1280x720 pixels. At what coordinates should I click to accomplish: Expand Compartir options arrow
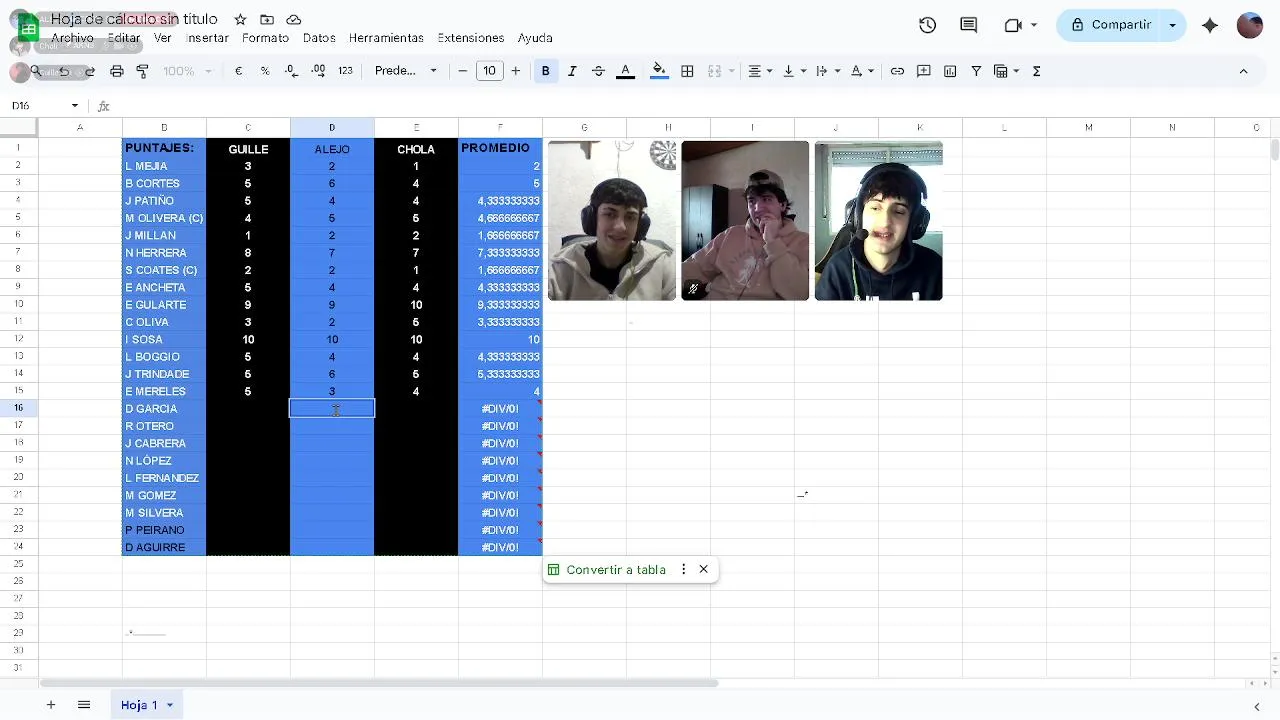[1172, 25]
